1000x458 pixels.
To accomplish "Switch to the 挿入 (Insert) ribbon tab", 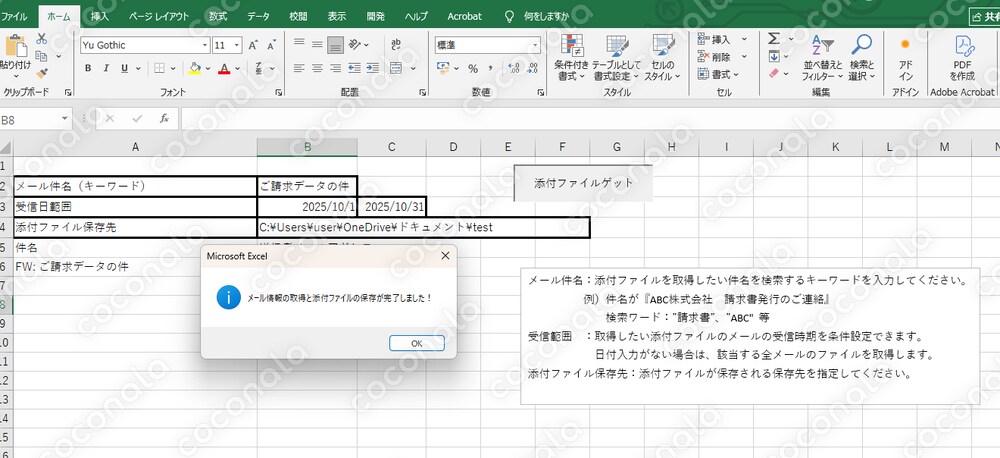I will (99, 17).
